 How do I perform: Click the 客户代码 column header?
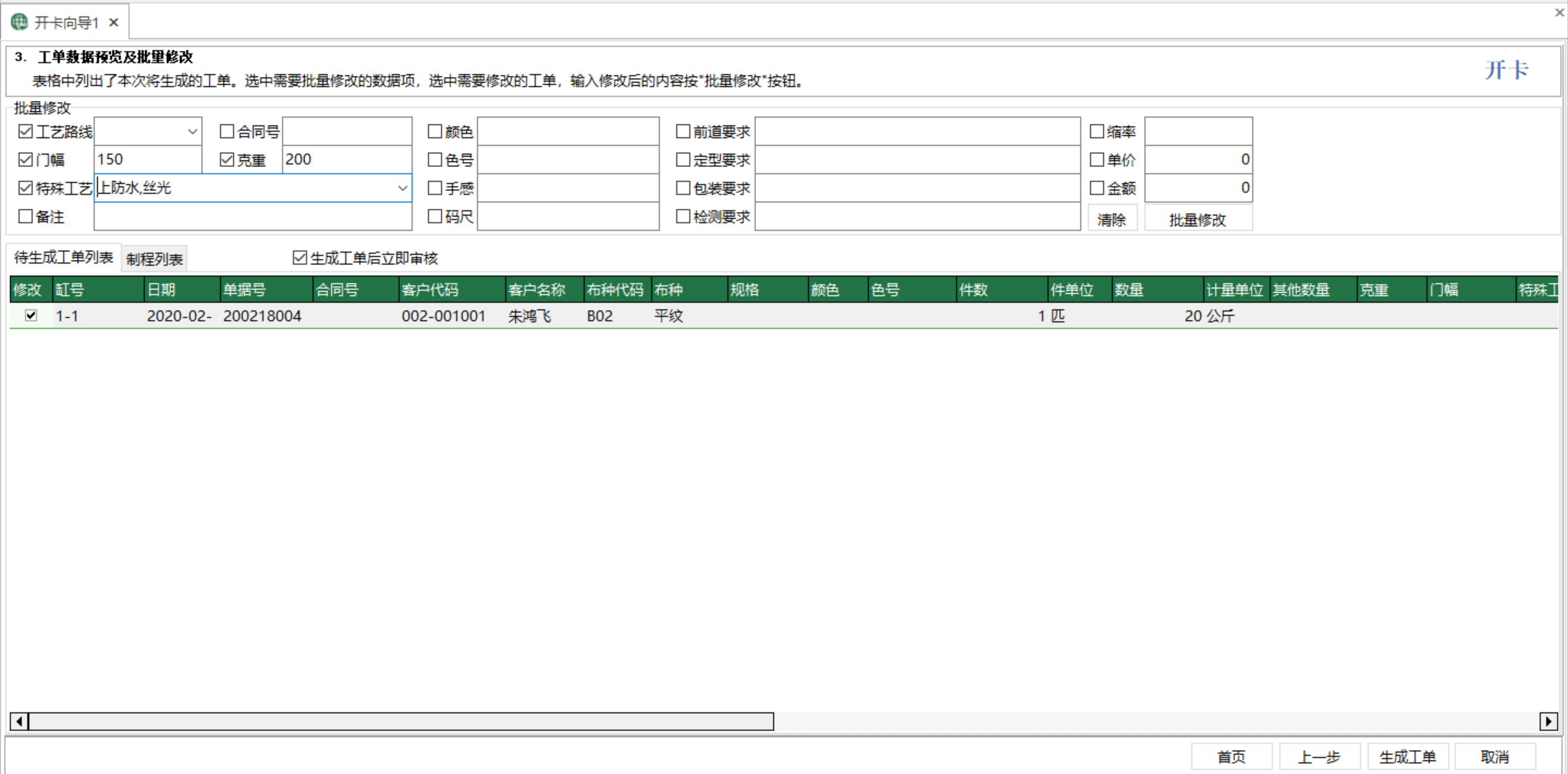pos(452,290)
